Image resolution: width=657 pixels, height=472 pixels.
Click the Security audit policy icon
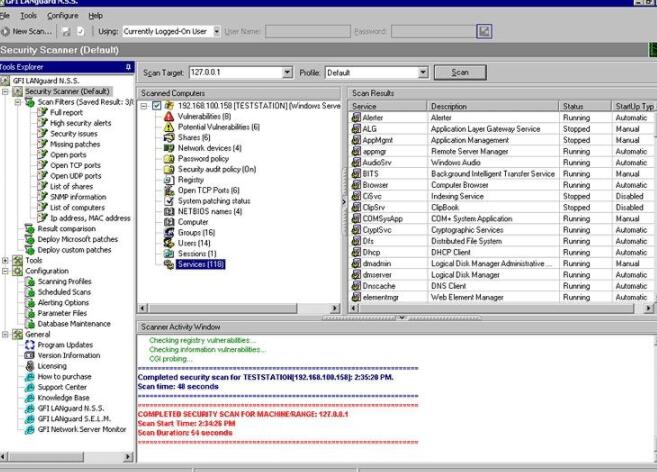point(168,169)
